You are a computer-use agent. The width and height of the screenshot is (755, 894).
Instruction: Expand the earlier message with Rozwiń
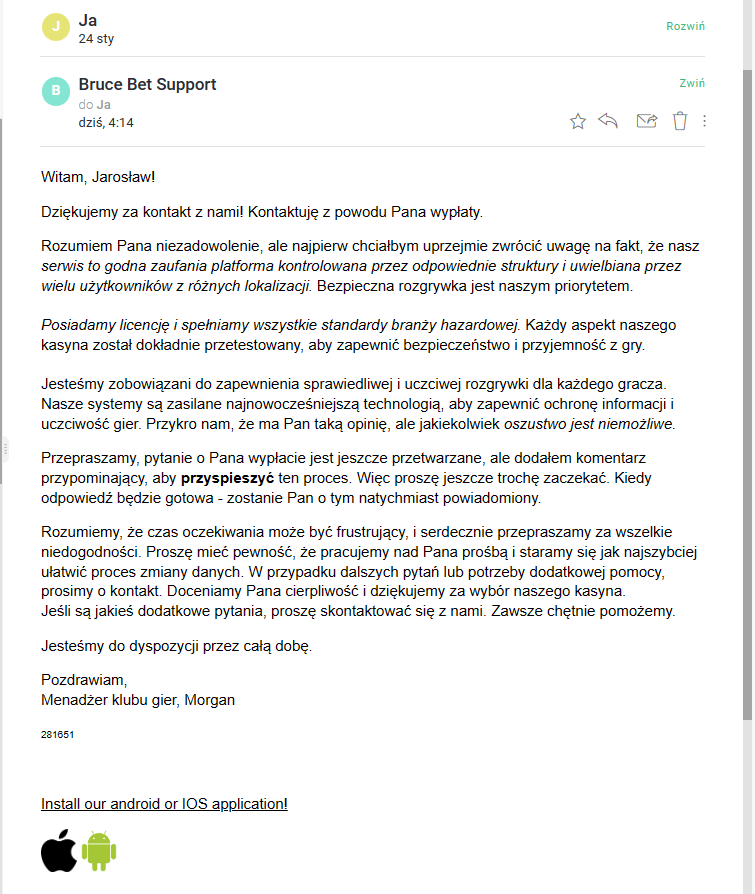685,26
